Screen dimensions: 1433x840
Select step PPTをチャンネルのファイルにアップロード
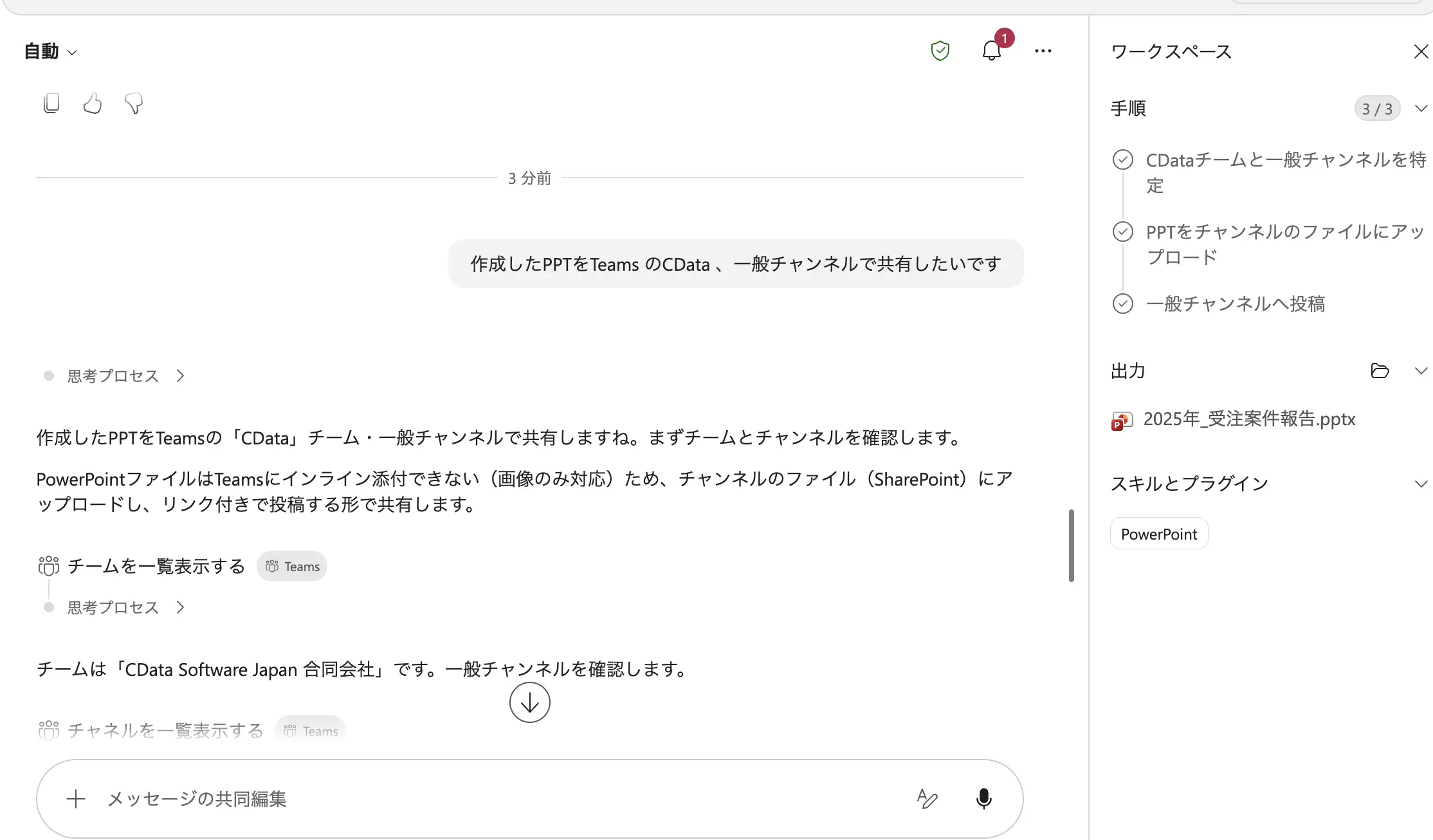coord(1285,244)
